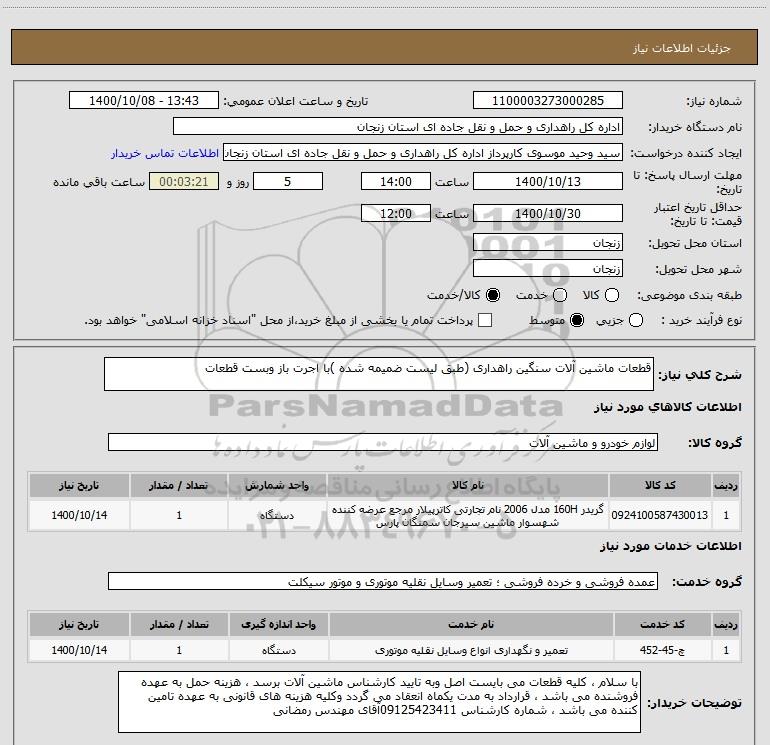Click the goods code 0924100587430013
This screenshot has width=770, height=745.
tap(660, 515)
